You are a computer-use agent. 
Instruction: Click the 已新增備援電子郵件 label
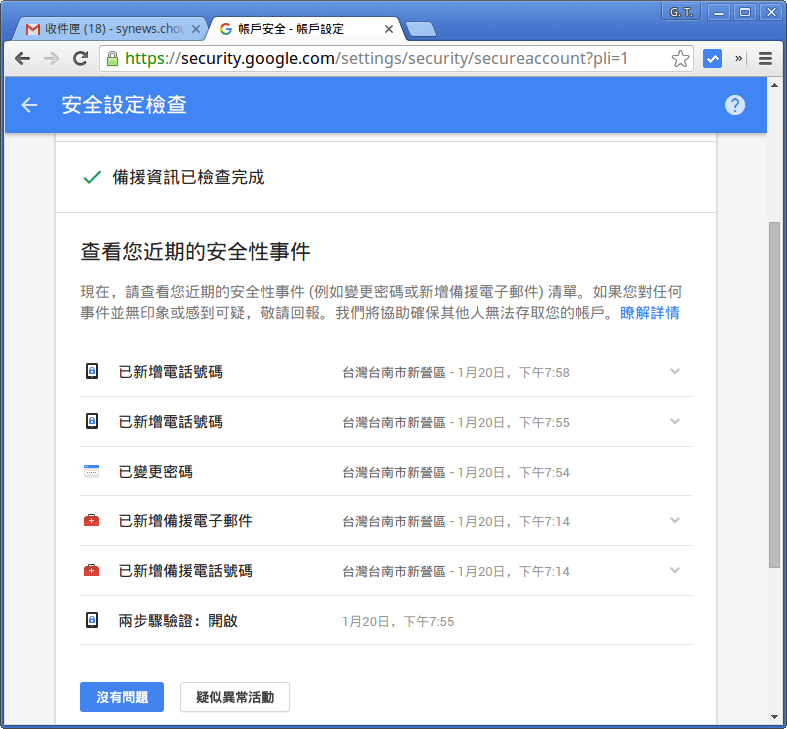coord(185,521)
